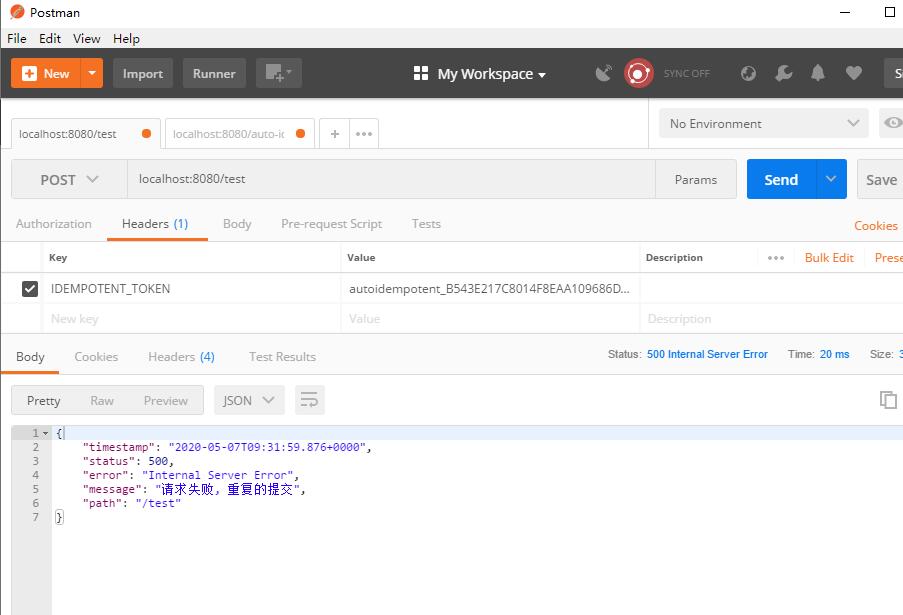
Task: Click the SYNC OFF label
Action: [686, 74]
